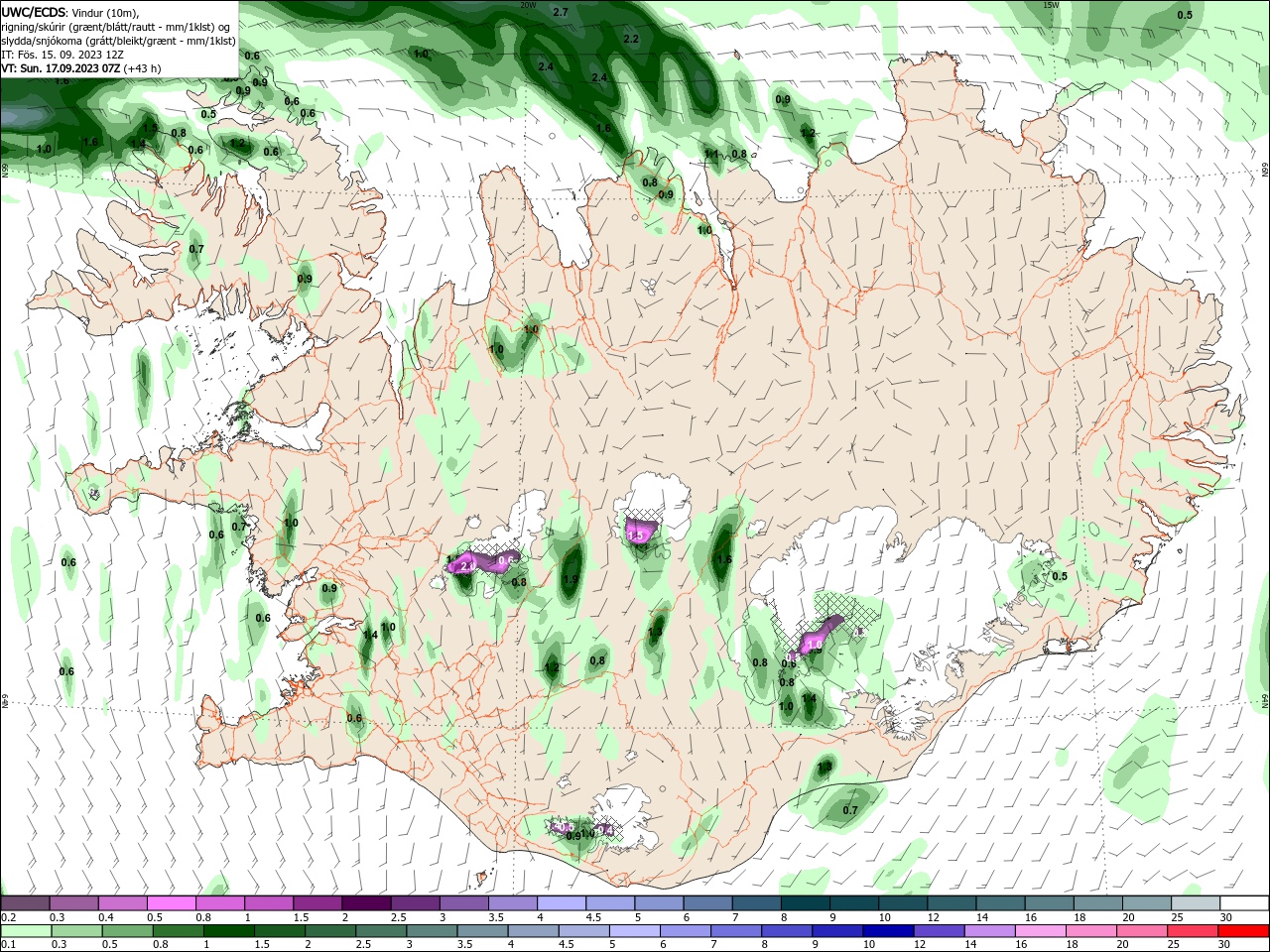Click the 'VT: Sun. 17.09.2023 07Z' valid time
Viewport: 1270px width, 952px height.
60,68
